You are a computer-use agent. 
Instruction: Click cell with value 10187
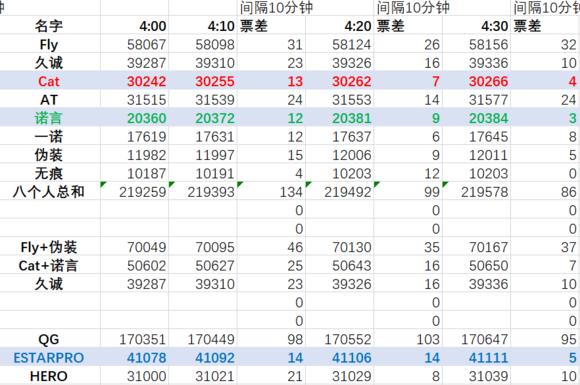[x=134, y=173]
